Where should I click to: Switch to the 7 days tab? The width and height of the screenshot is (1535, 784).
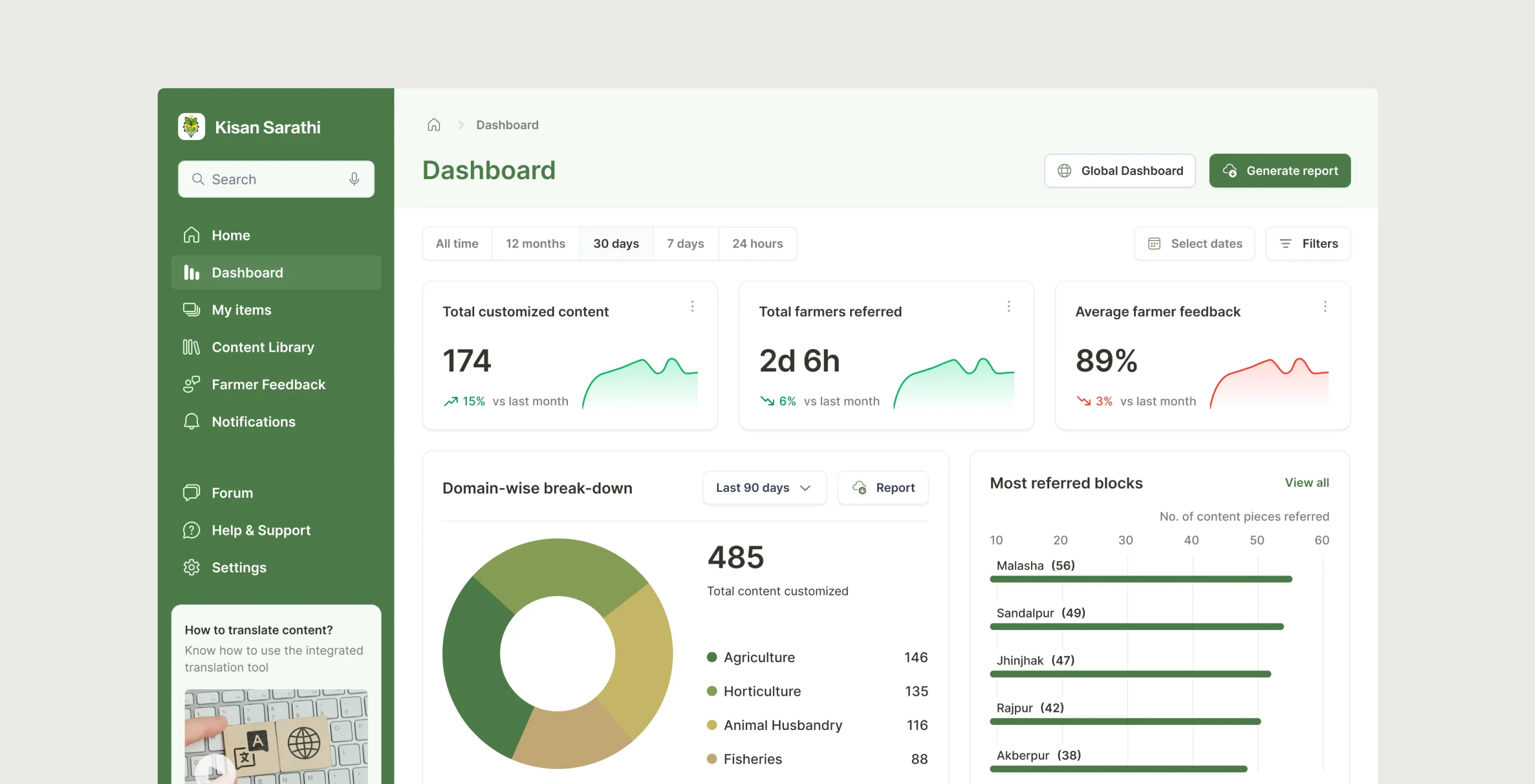(685, 243)
